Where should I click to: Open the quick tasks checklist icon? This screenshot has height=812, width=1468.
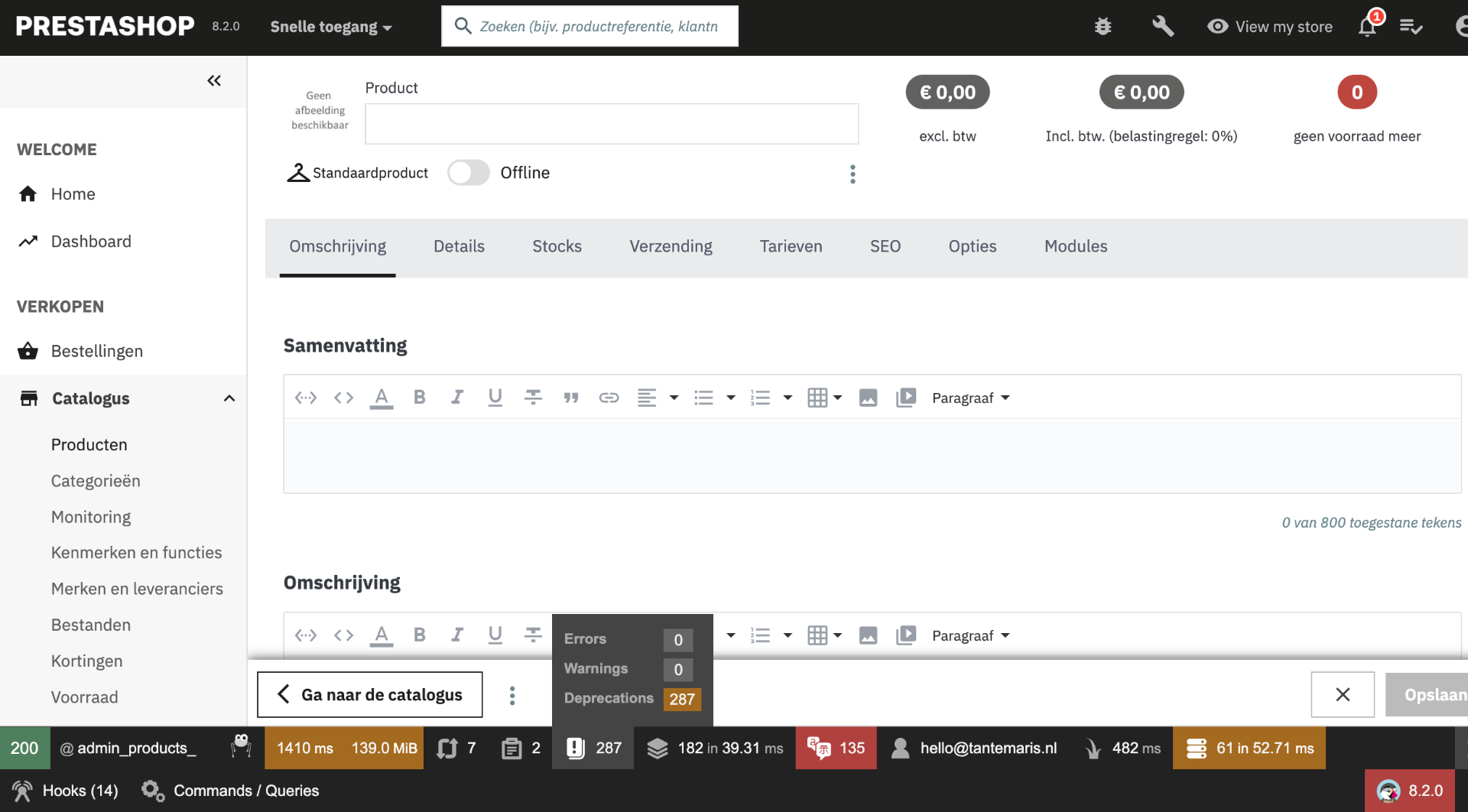click(x=1411, y=27)
